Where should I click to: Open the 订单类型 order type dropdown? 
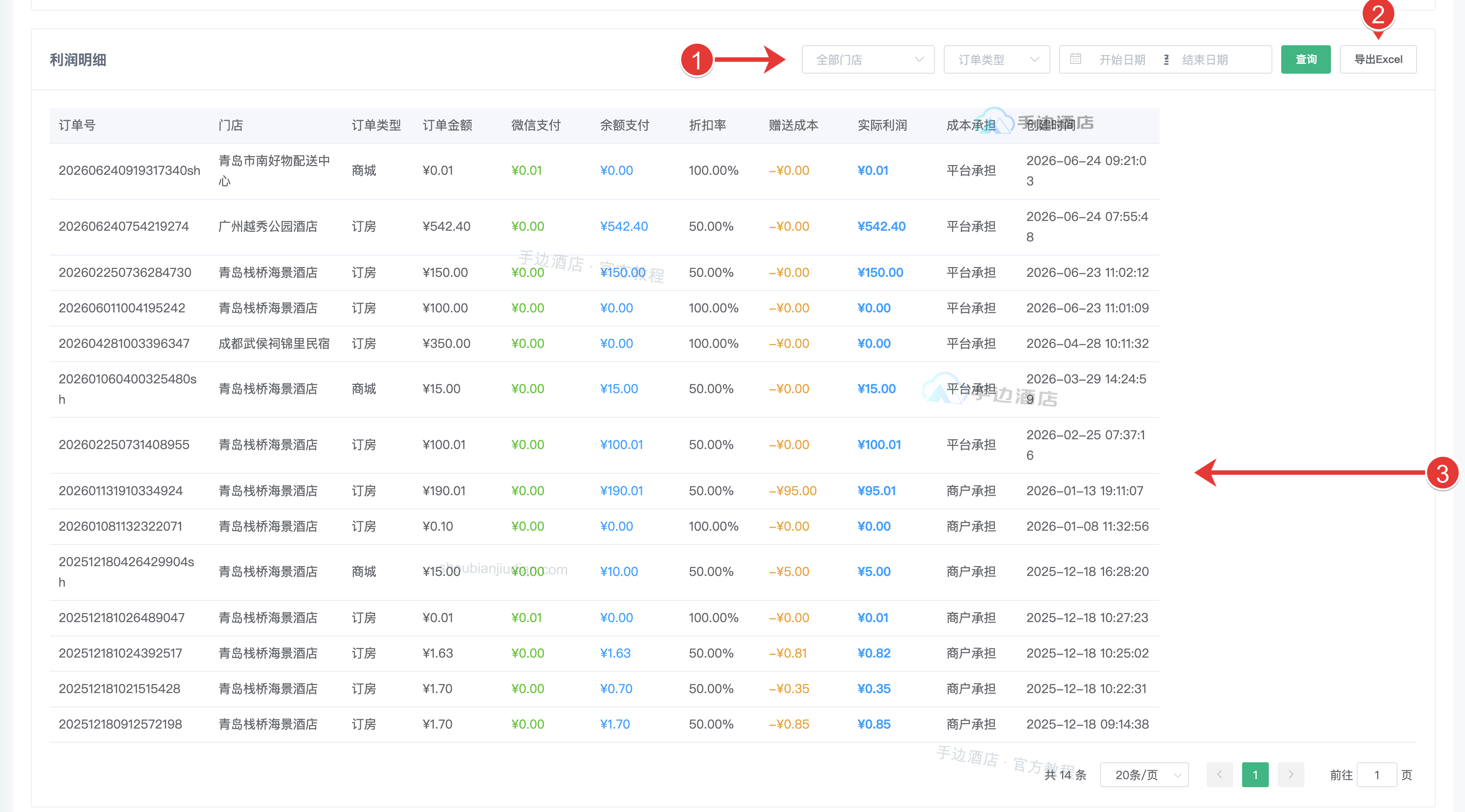[x=996, y=59]
